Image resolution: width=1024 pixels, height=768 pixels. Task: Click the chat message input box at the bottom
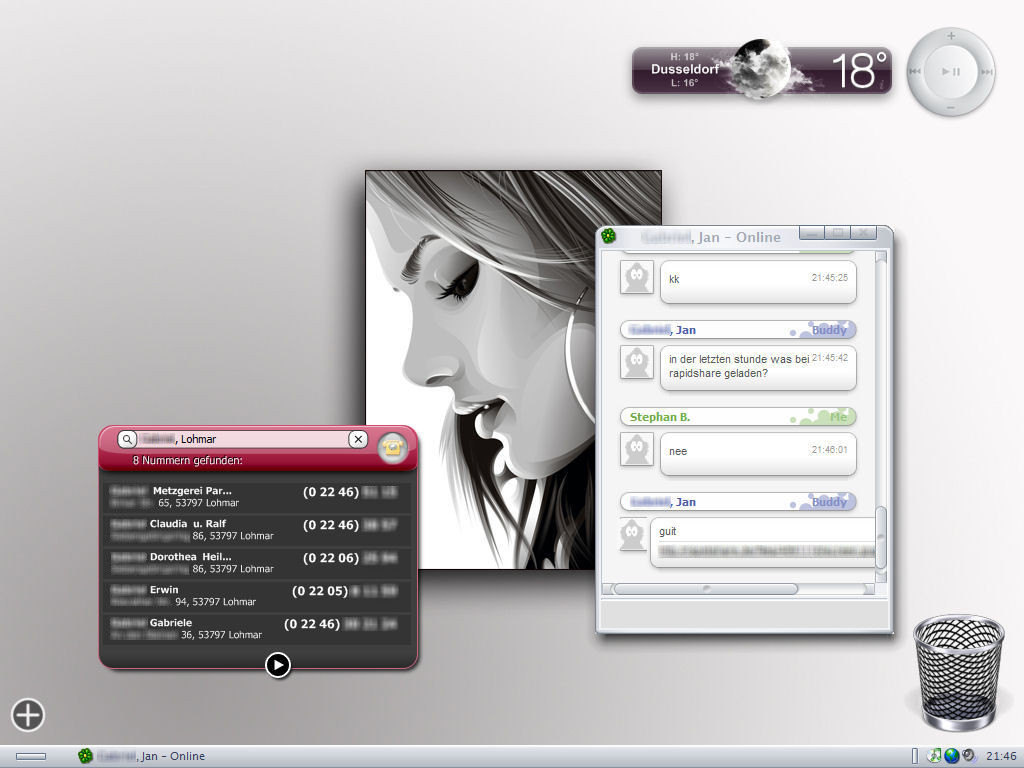[744, 615]
